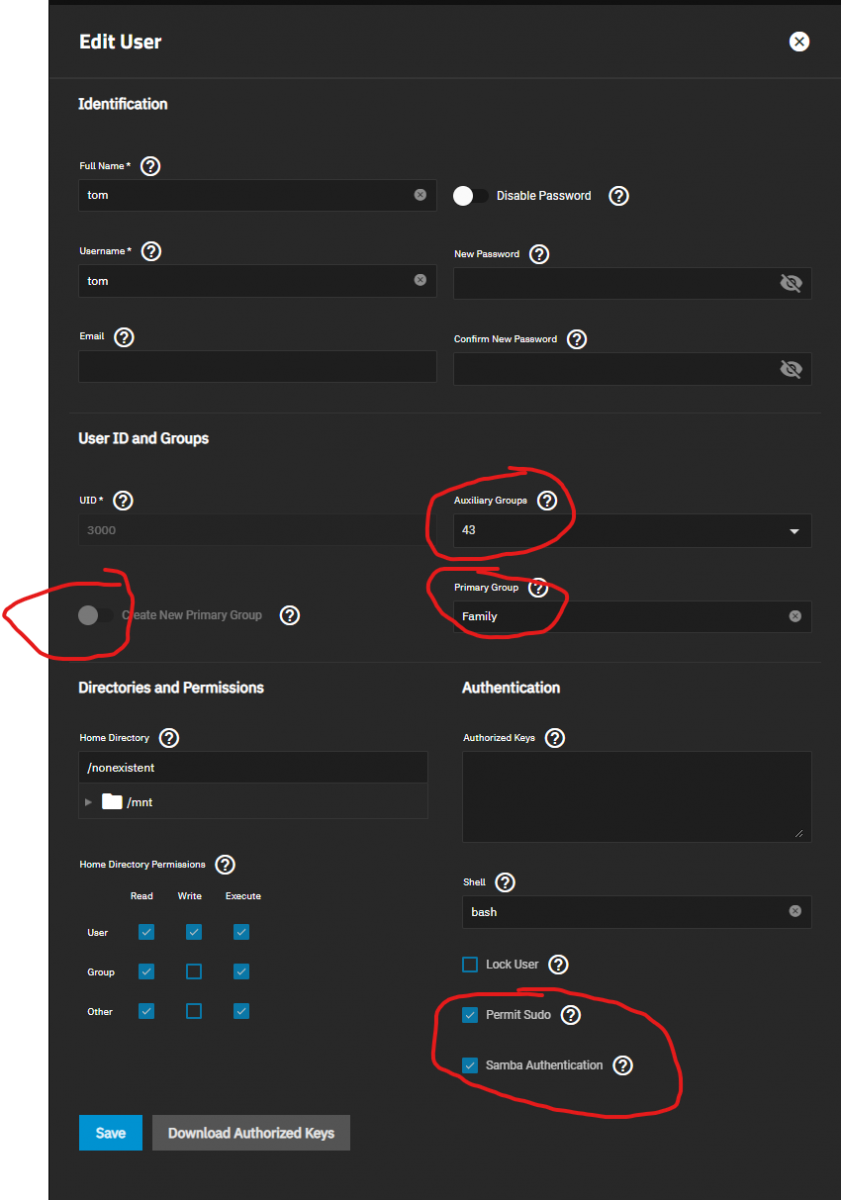Click Download Authorized Keys button

coord(251,1133)
